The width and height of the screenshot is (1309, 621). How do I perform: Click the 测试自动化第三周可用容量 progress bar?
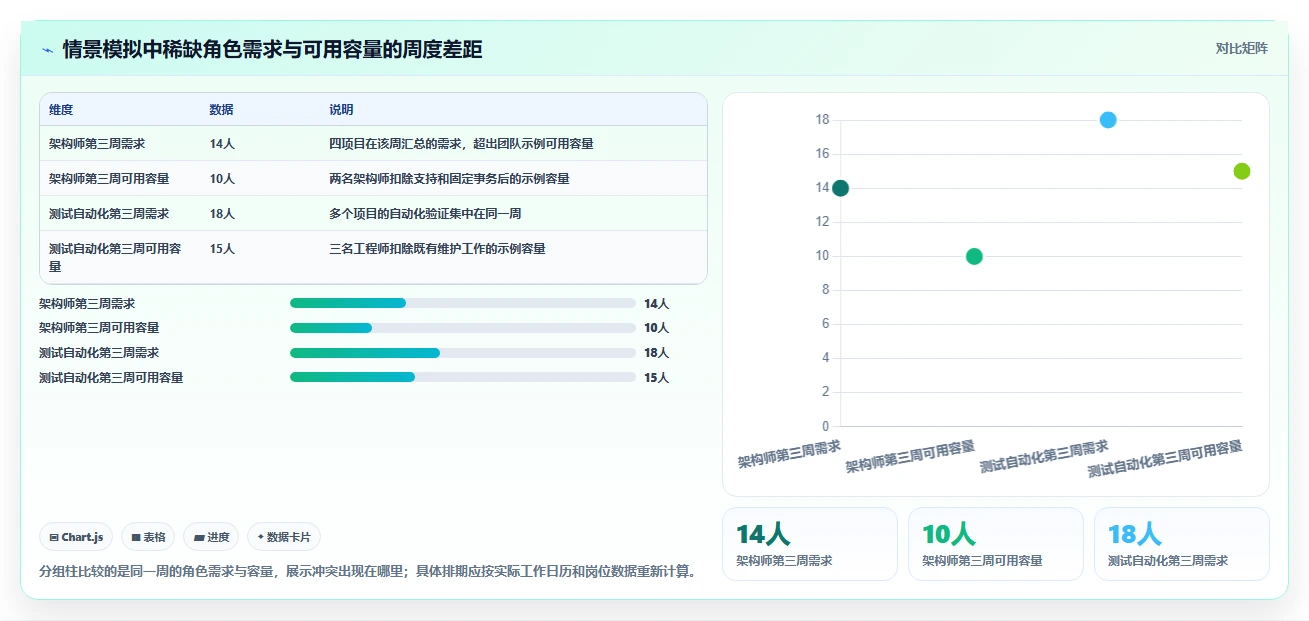click(462, 377)
